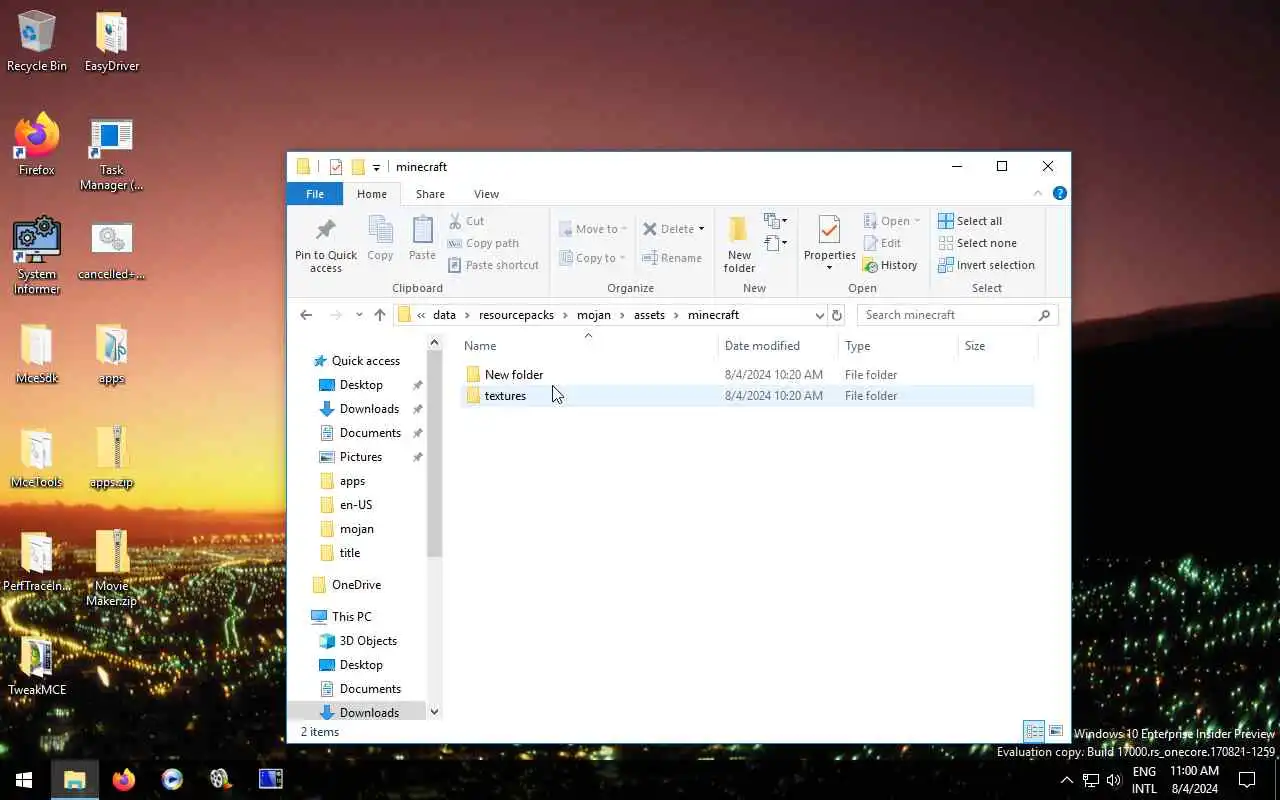1280x800 pixels.
Task: Open Action Center notifications icon
Action: 1247,780
